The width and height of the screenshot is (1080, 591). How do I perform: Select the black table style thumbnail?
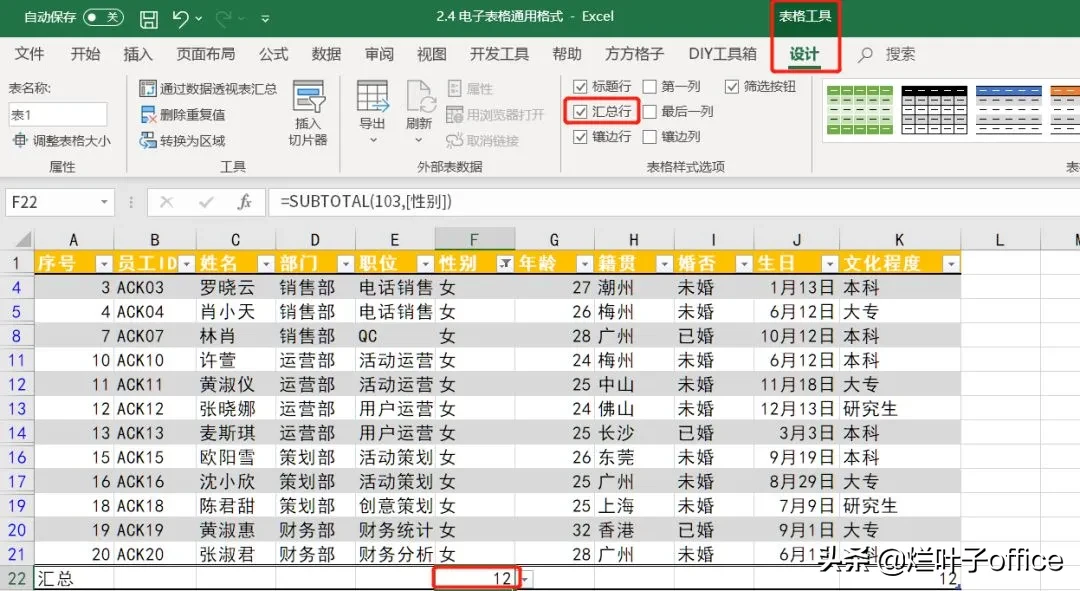pyautogui.click(x=934, y=110)
